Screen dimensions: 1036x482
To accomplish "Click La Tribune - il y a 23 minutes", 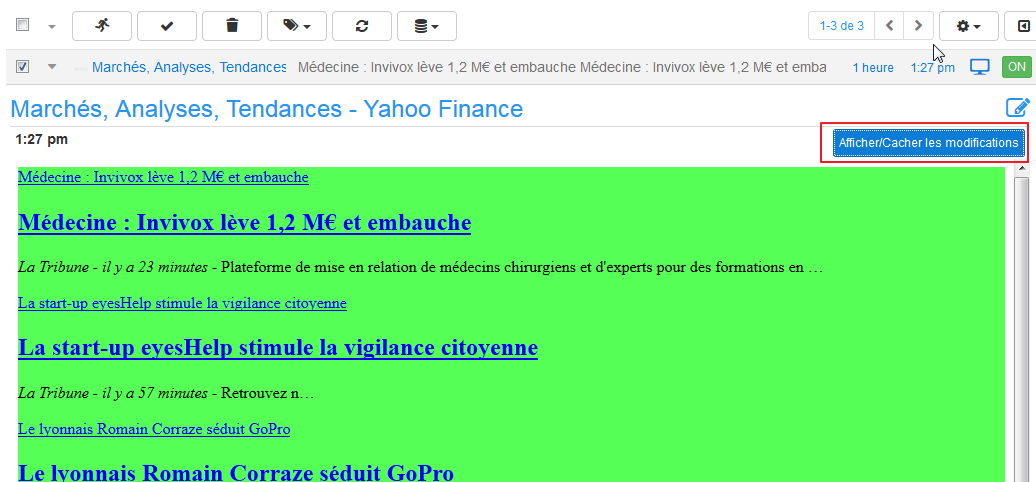I will 112,267.
